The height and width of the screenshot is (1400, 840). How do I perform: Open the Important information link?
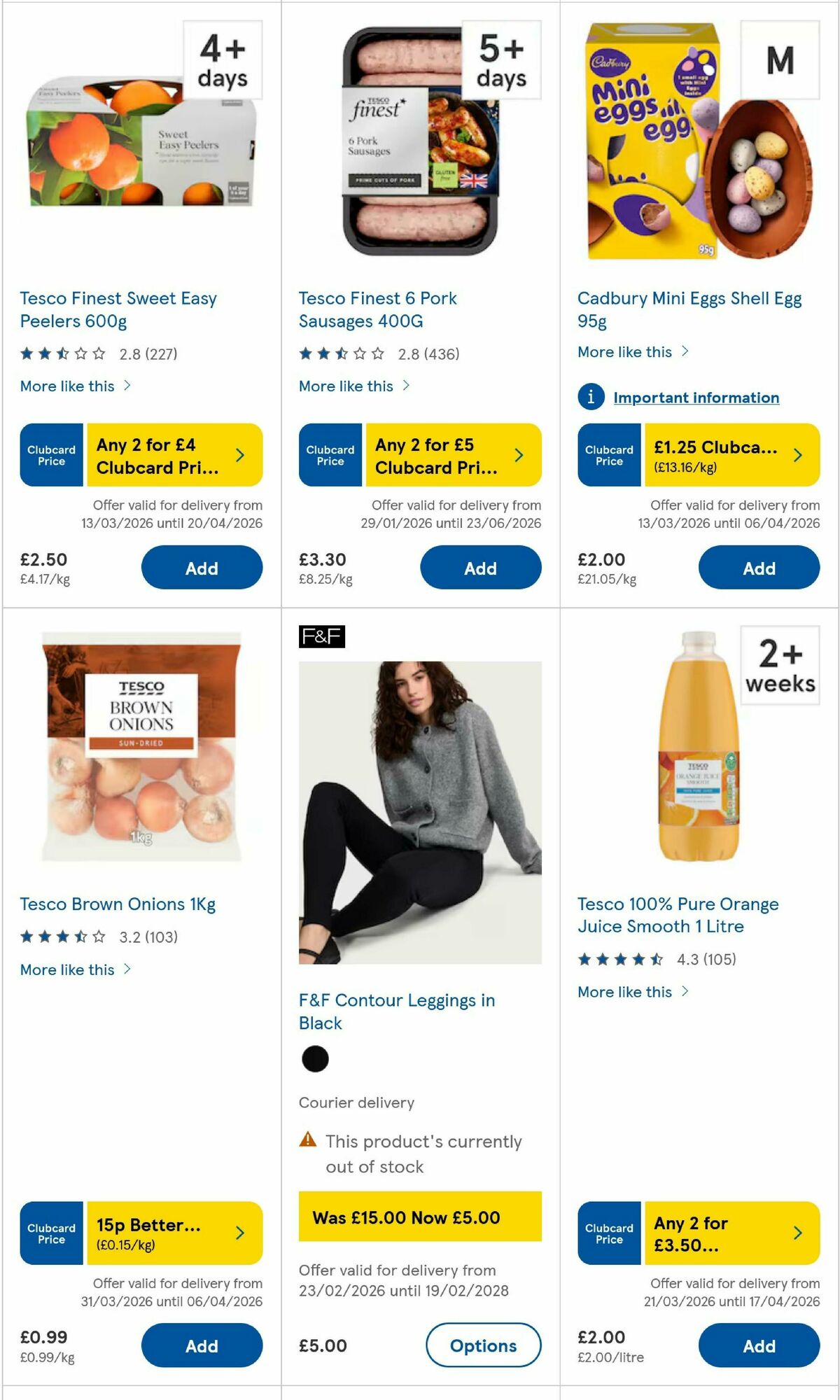695,397
